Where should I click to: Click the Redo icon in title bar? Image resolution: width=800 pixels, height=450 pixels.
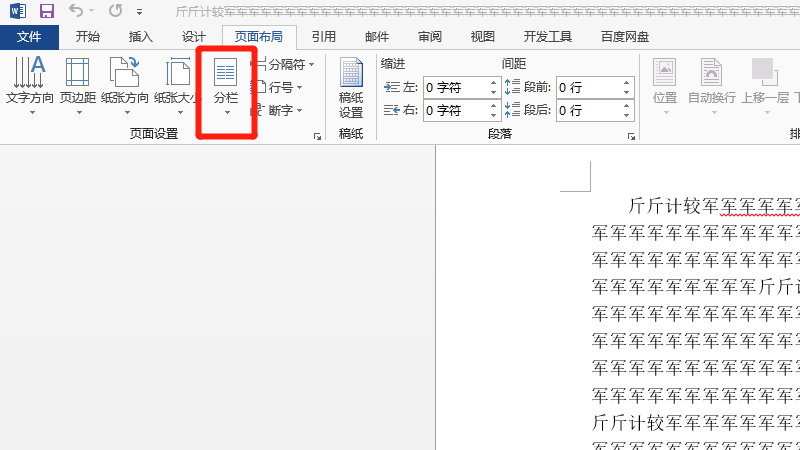115,12
